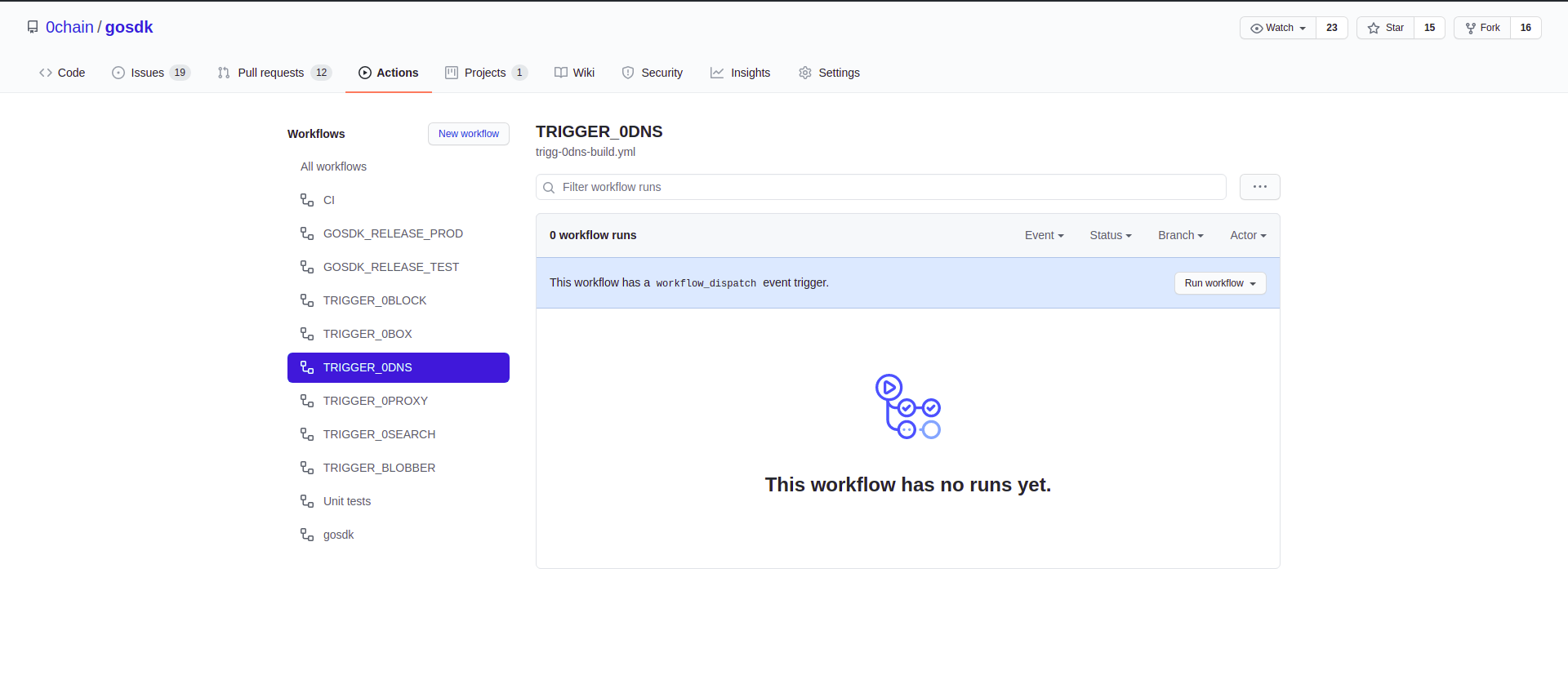Open the Actor filter dropdown
The width and height of the screenshot is (1568, 684).
point(1248,235)
